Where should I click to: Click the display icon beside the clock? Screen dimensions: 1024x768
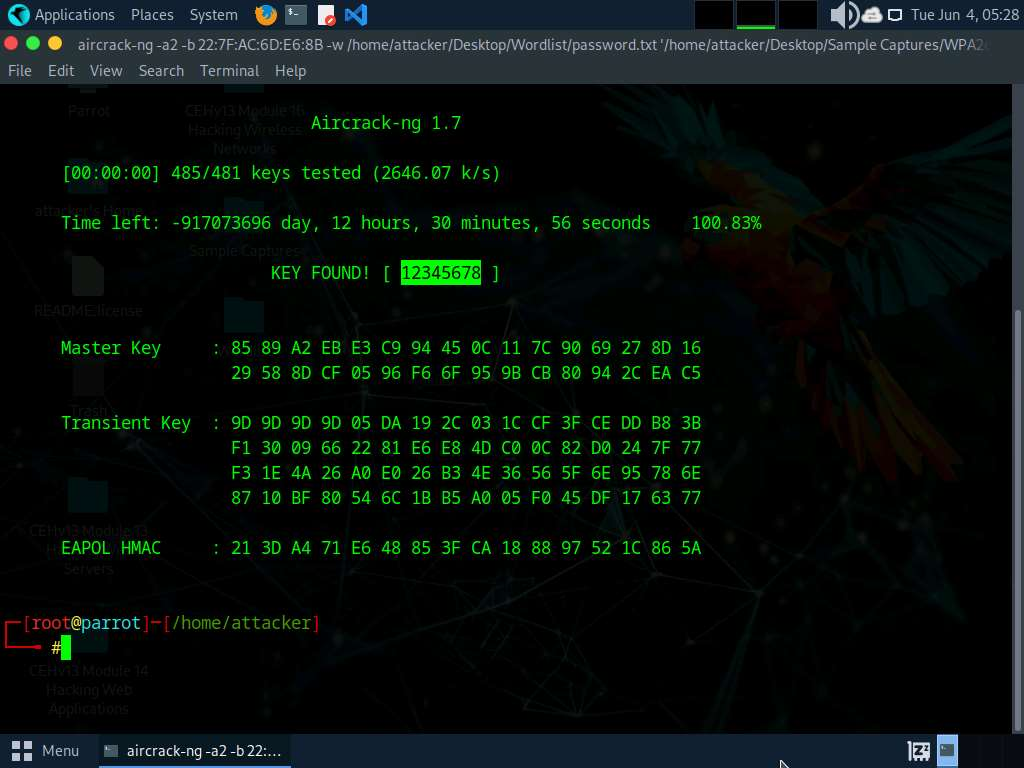(x=894, y=15)
